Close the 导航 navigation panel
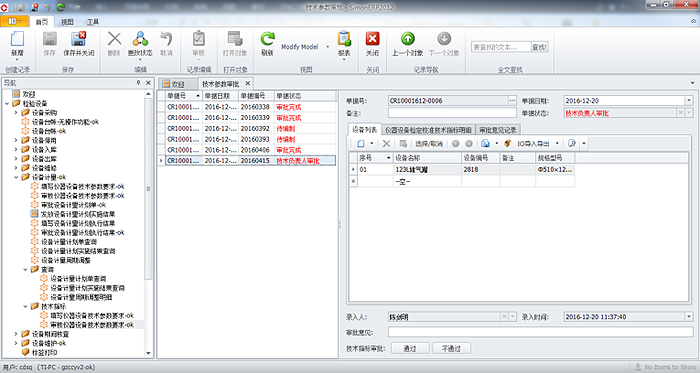Viewport: 700px width, 373px height. (x=149, y=83)
